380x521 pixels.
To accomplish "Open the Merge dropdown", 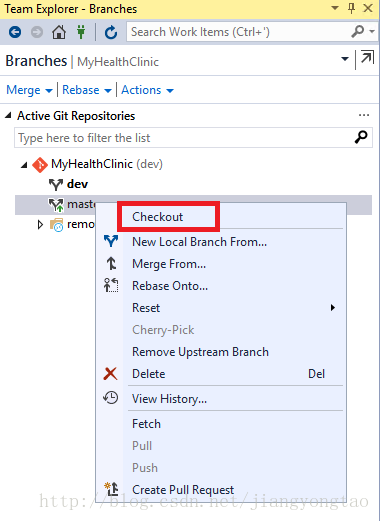I will tap(29, 90).
